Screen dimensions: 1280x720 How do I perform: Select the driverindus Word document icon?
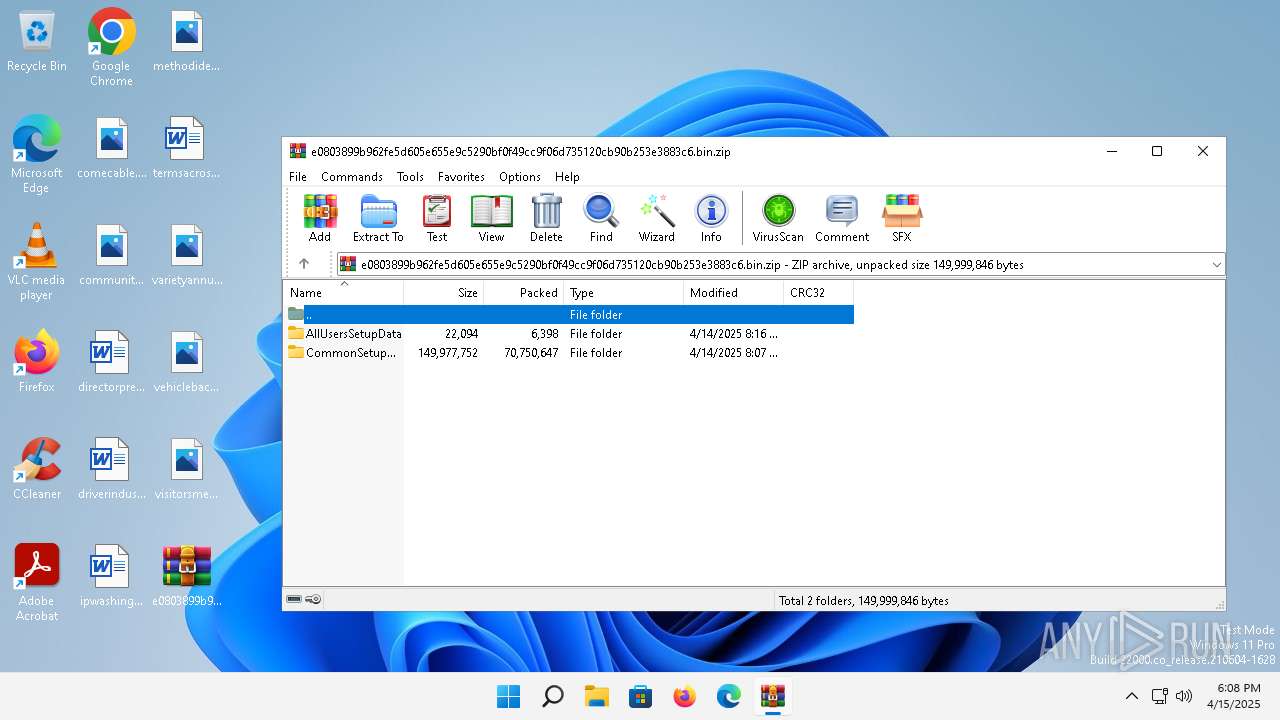(x=111, y=469)
